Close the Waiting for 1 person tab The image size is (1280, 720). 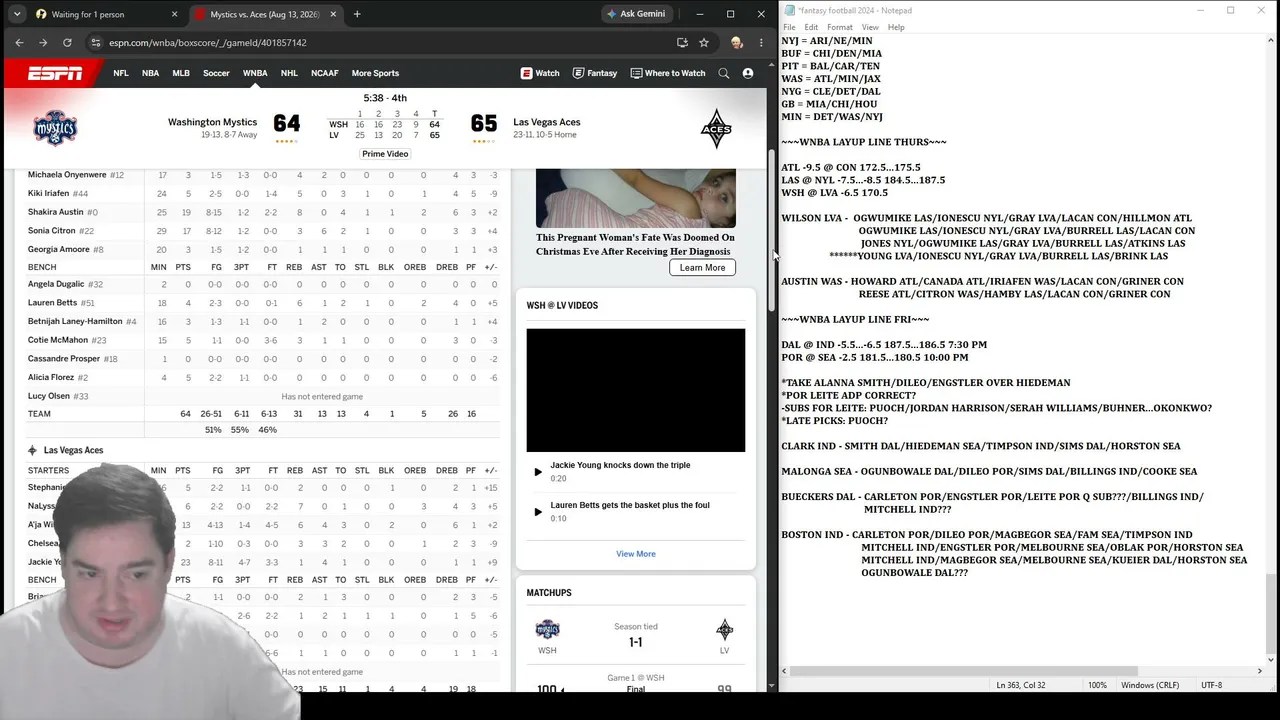coord(174,14)
